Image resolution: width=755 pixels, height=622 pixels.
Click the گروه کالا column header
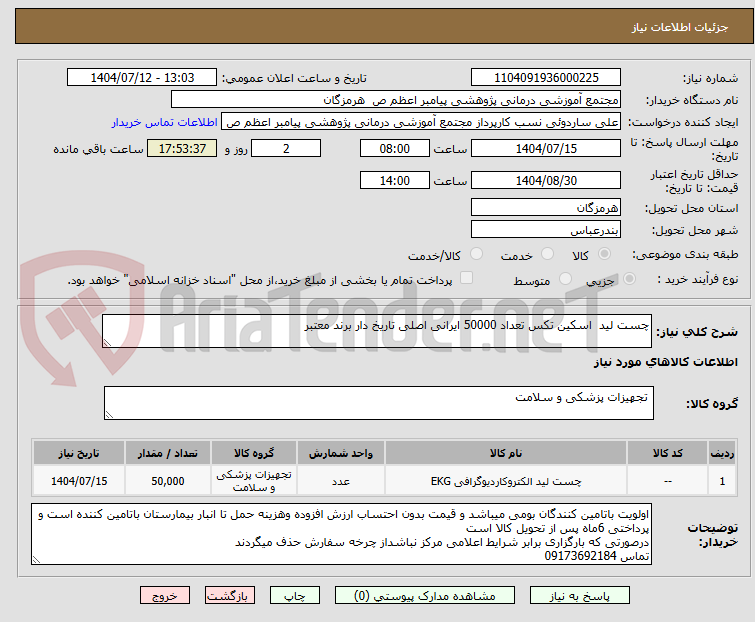coord(254,453)
